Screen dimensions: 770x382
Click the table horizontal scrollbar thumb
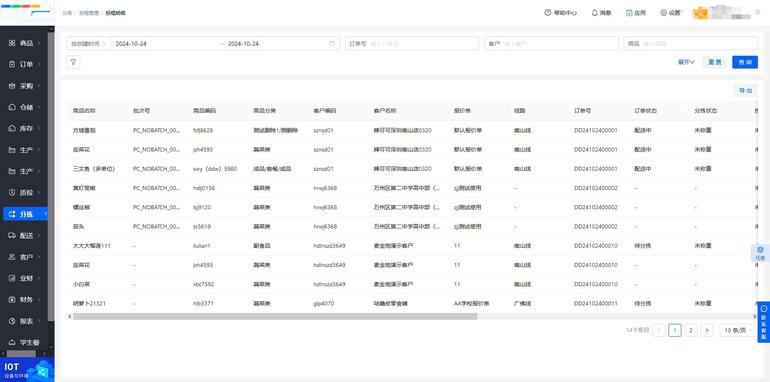275,317
